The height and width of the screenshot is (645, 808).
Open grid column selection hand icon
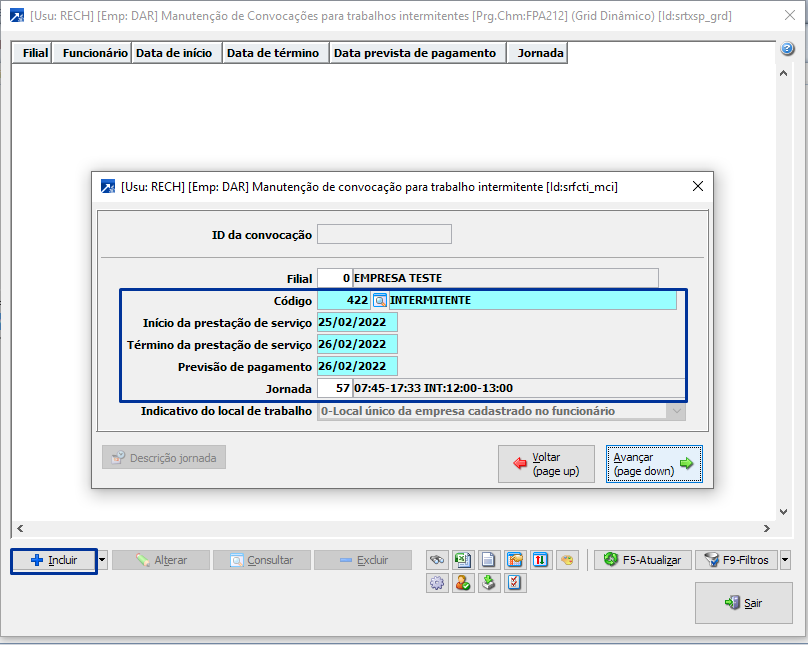[515, 560]
